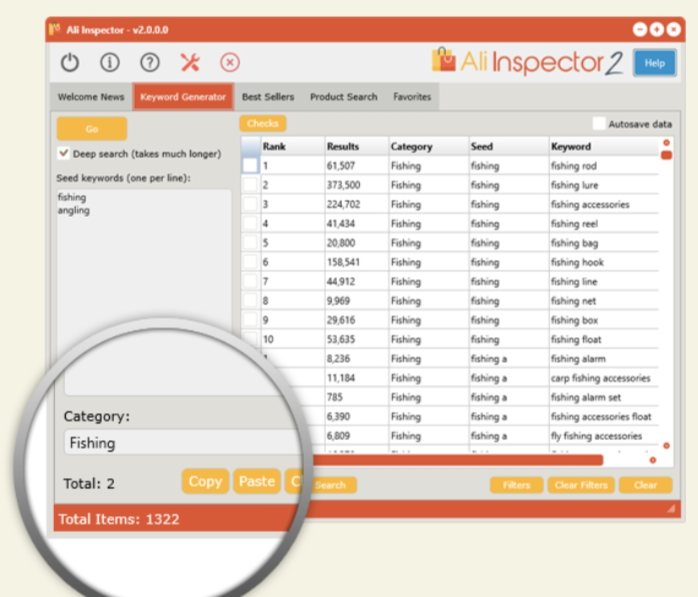Viewport: 698px width, 597px height.
Task: Click the Filters button
Action: point(516,485)
